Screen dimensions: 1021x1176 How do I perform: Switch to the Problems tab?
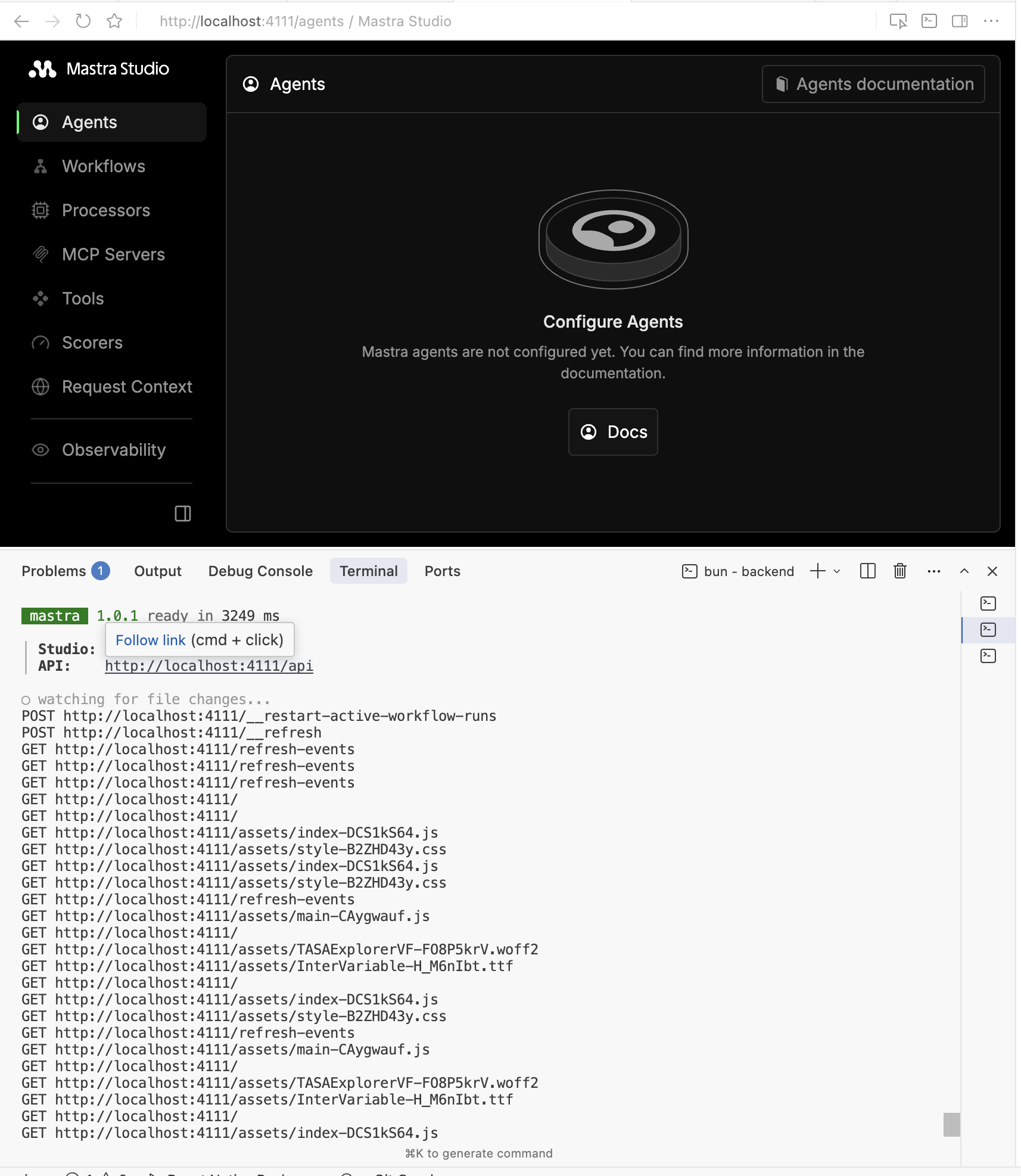pyautogui.click(x=66, y=571)
